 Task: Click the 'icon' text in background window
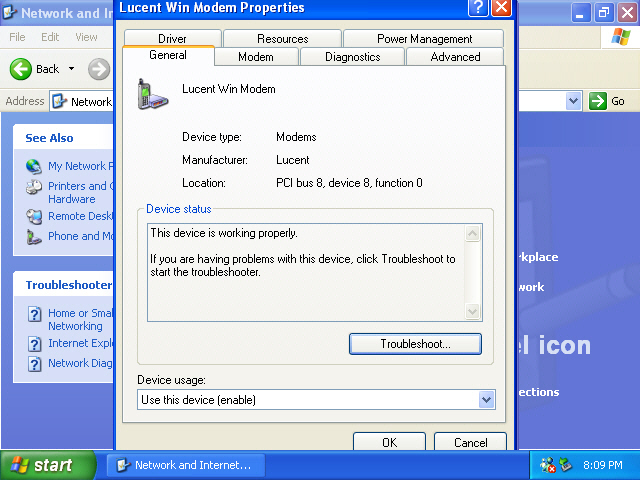point(564,345)
